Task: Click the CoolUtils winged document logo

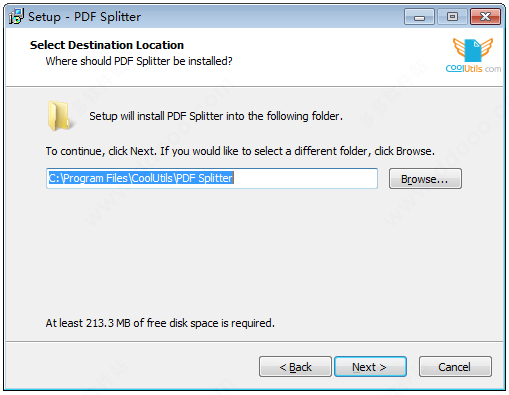Action: [x=473, y=50]
